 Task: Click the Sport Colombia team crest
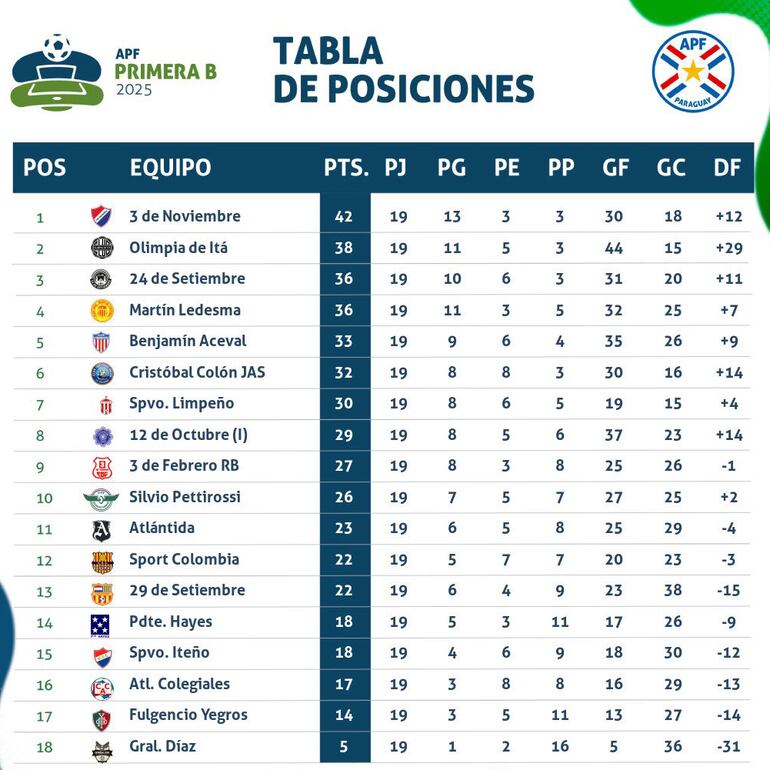(102, 560)
